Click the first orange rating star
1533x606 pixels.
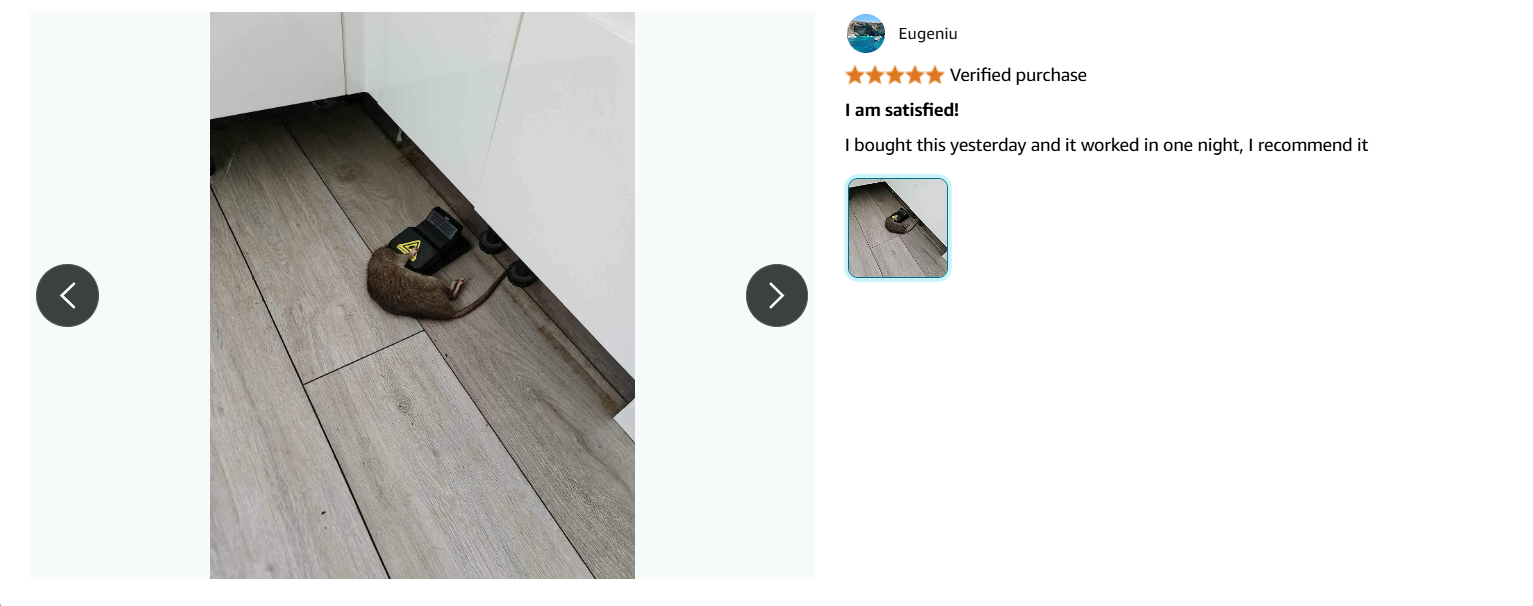(x=855, y=75)
